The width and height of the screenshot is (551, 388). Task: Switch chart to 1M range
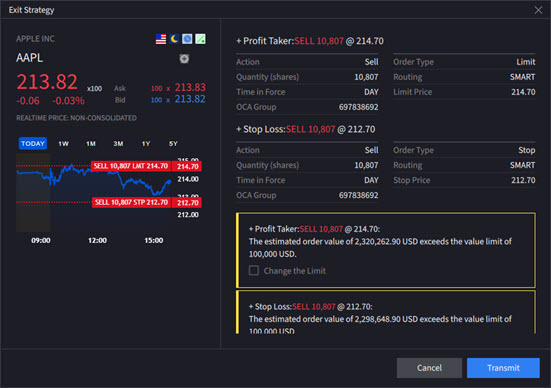tap(91, 143)
